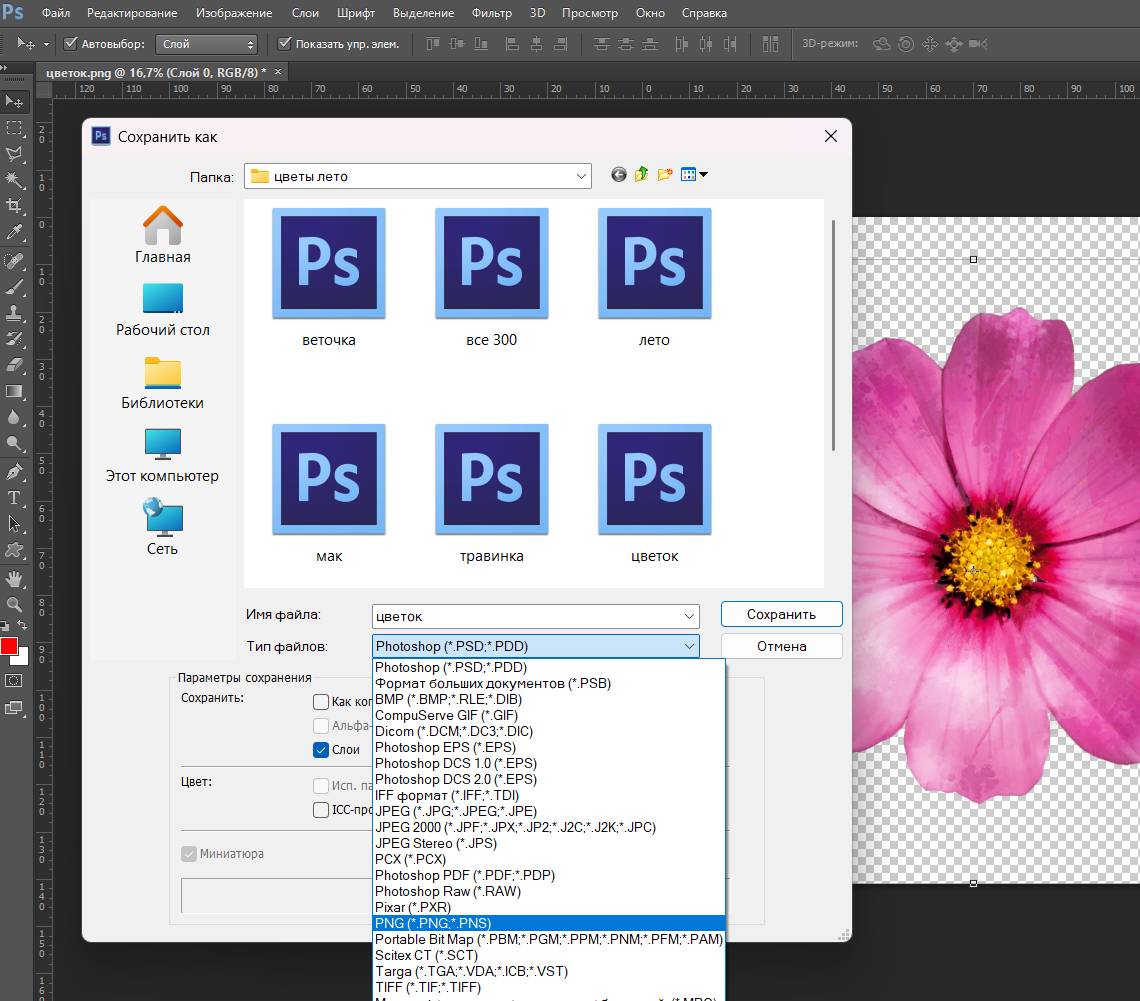Viewport: 1140px width, 1001px height.
Task: Open the Фильтр menu
Action: click(x=490, y=13)
